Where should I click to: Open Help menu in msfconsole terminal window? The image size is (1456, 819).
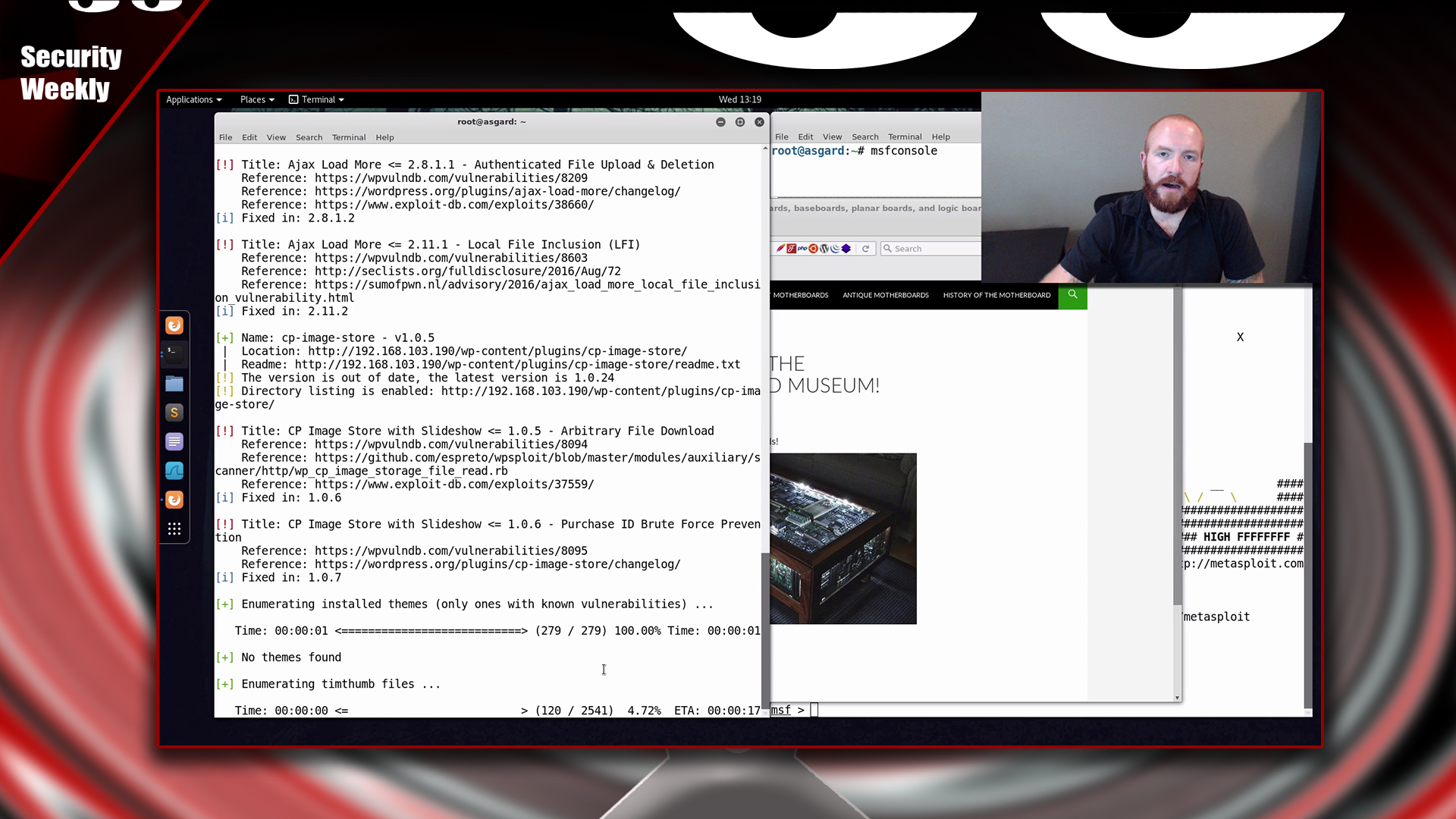[941, 136]
